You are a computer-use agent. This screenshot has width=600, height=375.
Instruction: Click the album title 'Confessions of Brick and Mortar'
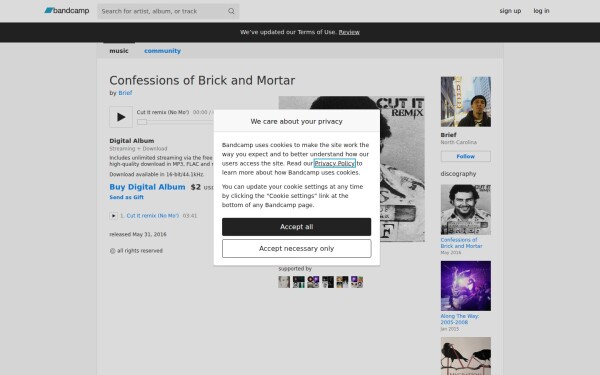coord(202,80)
